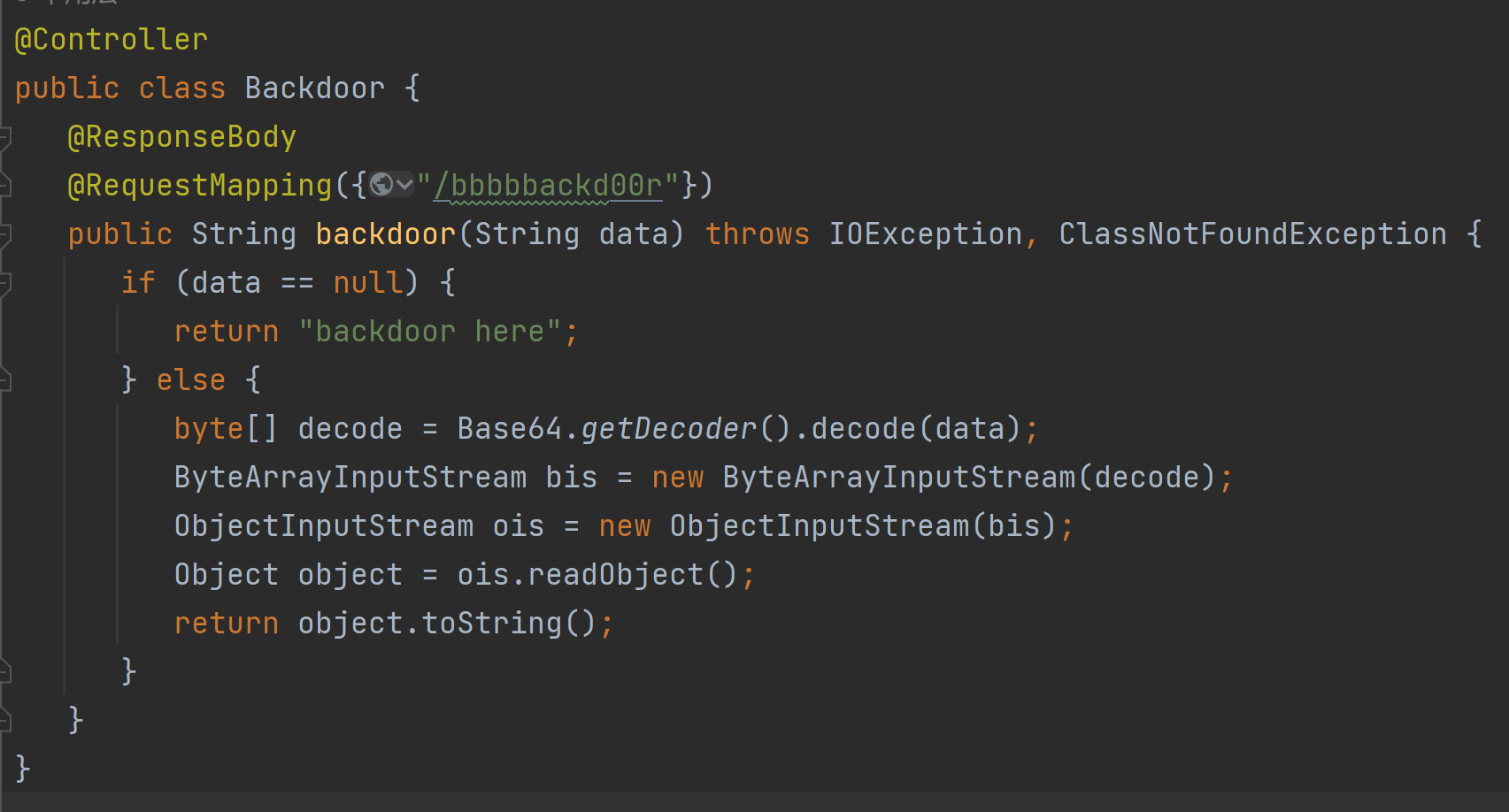This screenshot has width=1509, height=812.
Task: Collapse the fold marker beside @ResponseBody
Action: pyautogui.click(x=4, y=137)
